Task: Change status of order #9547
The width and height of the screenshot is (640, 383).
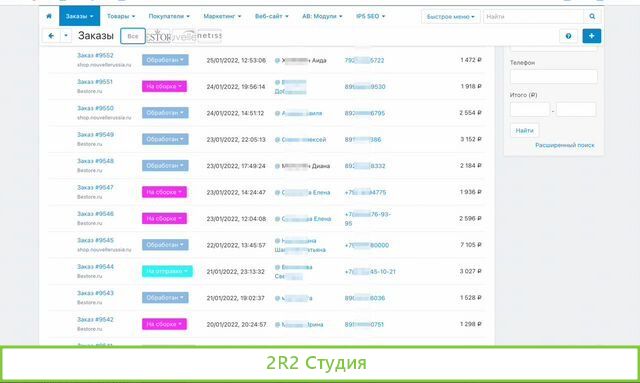Action: coord(164,192)
